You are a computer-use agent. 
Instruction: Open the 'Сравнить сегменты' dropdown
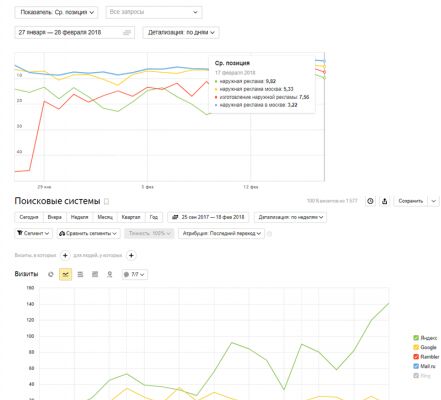click(88, 233)
